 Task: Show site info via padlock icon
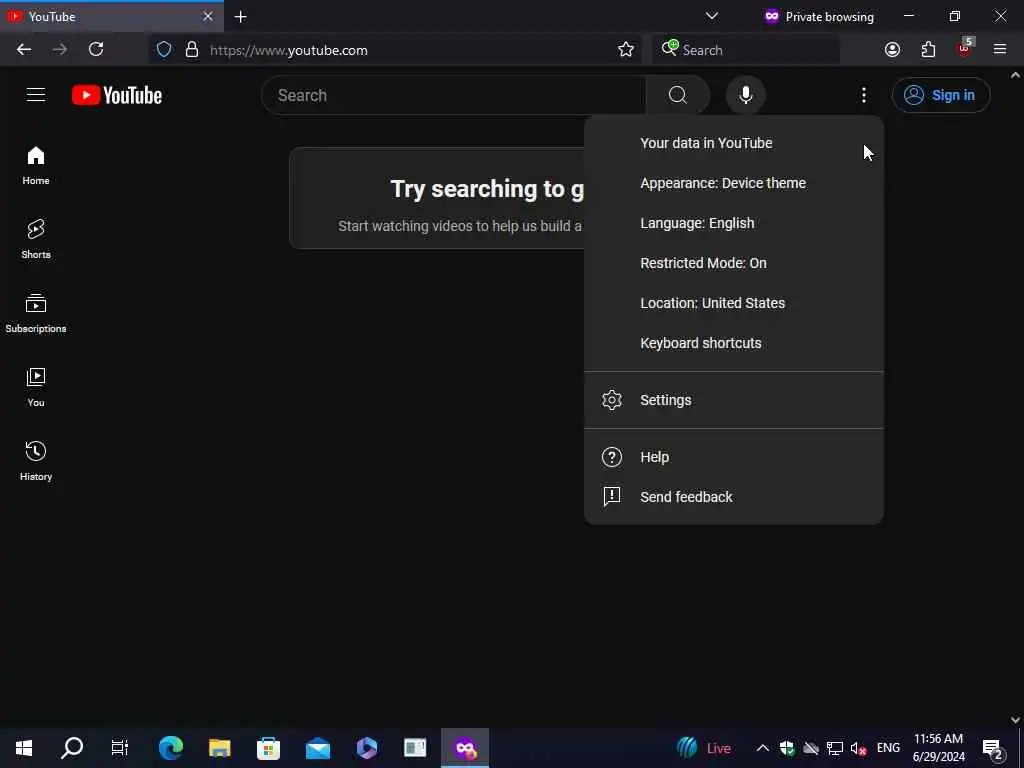[192, 50]
